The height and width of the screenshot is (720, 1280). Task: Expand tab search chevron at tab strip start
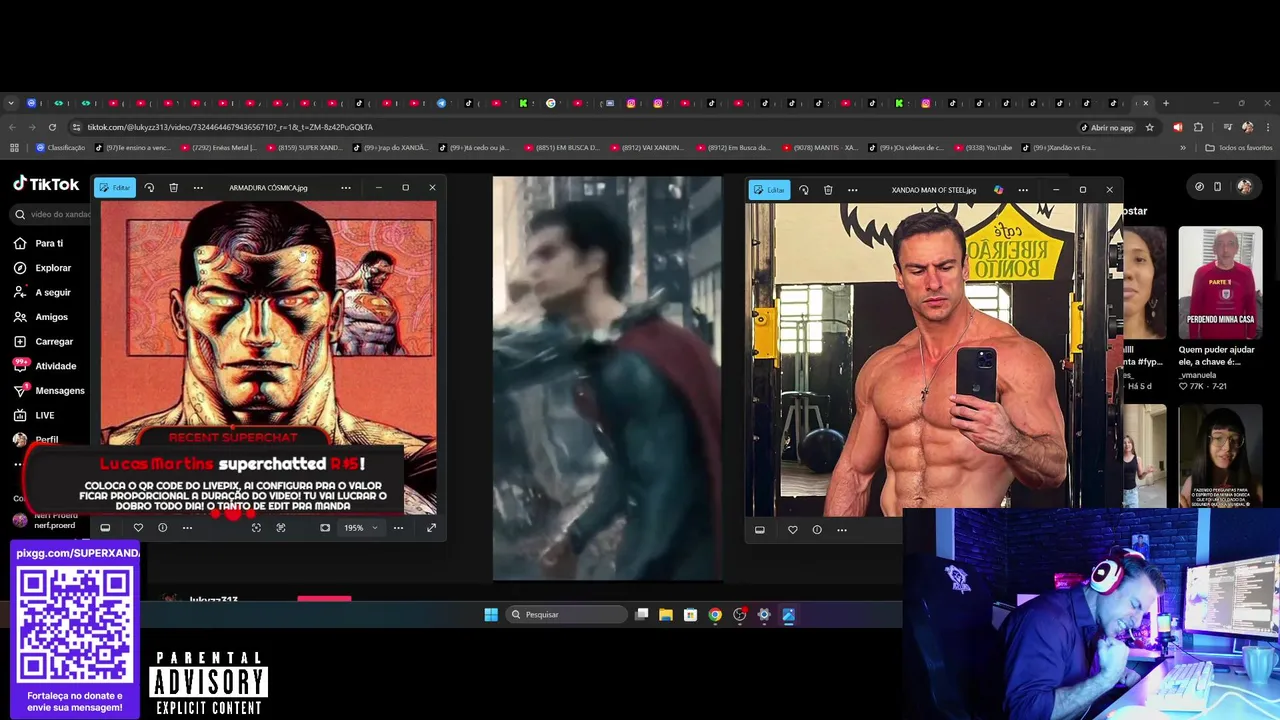click(11, 103)
